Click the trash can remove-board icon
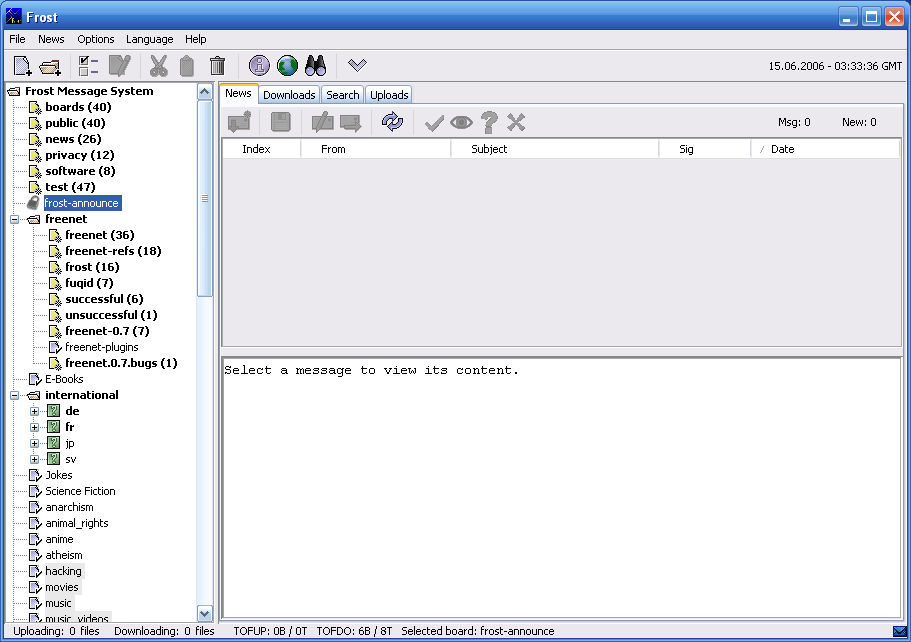Screen dimensions: 911x642 217,66
